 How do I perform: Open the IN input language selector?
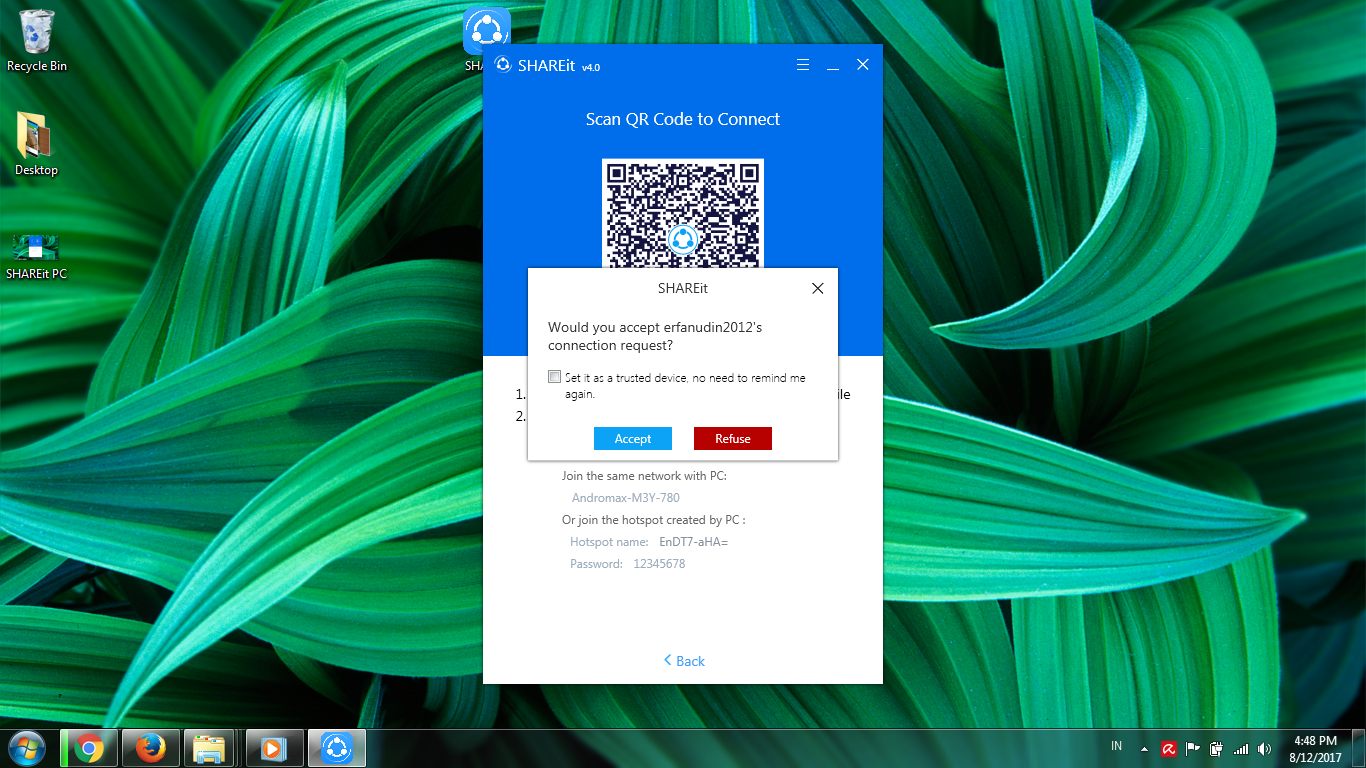click(1116, 746)
